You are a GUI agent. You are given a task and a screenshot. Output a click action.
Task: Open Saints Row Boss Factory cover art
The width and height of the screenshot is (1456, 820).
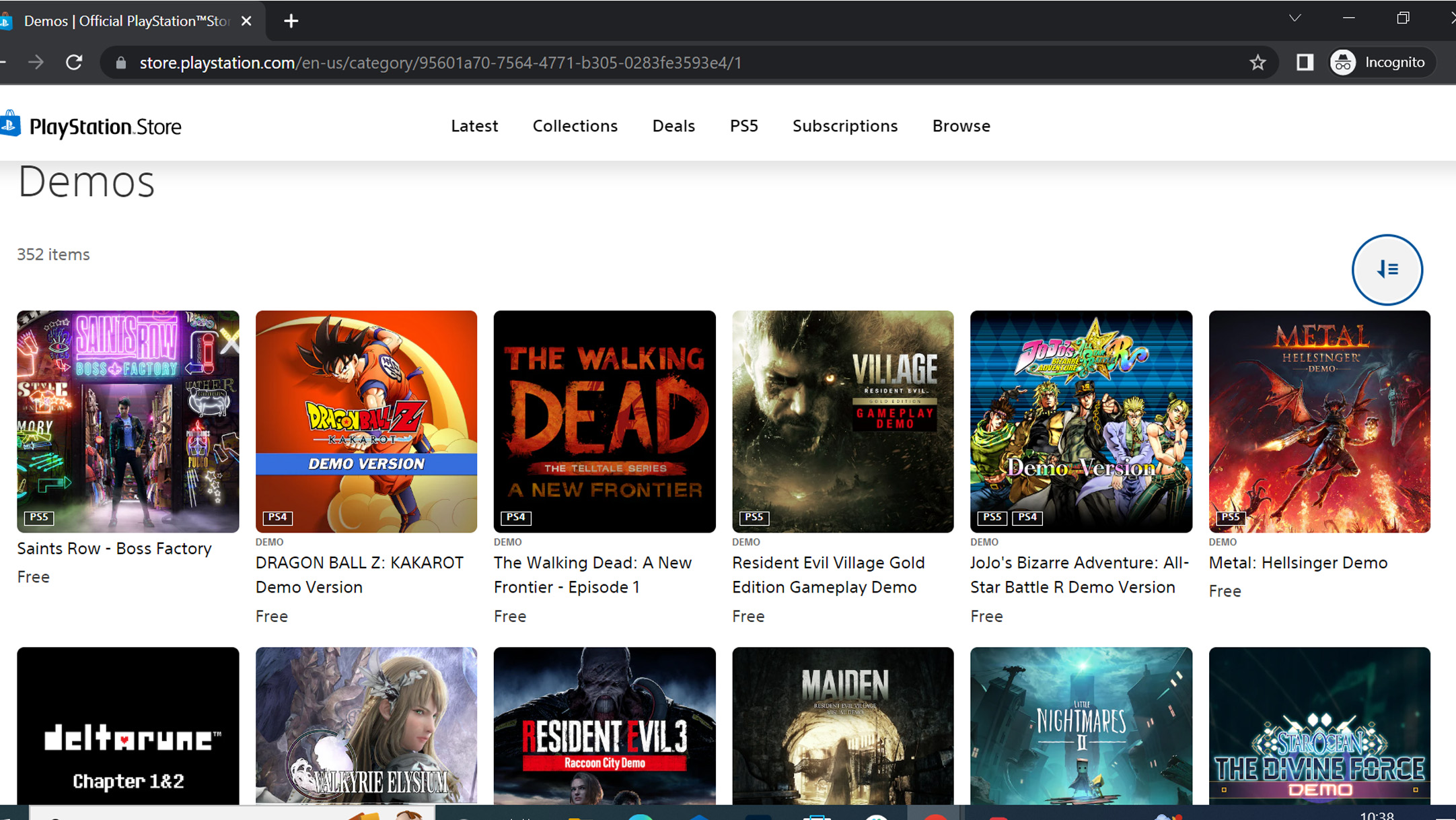coord(128,421)
